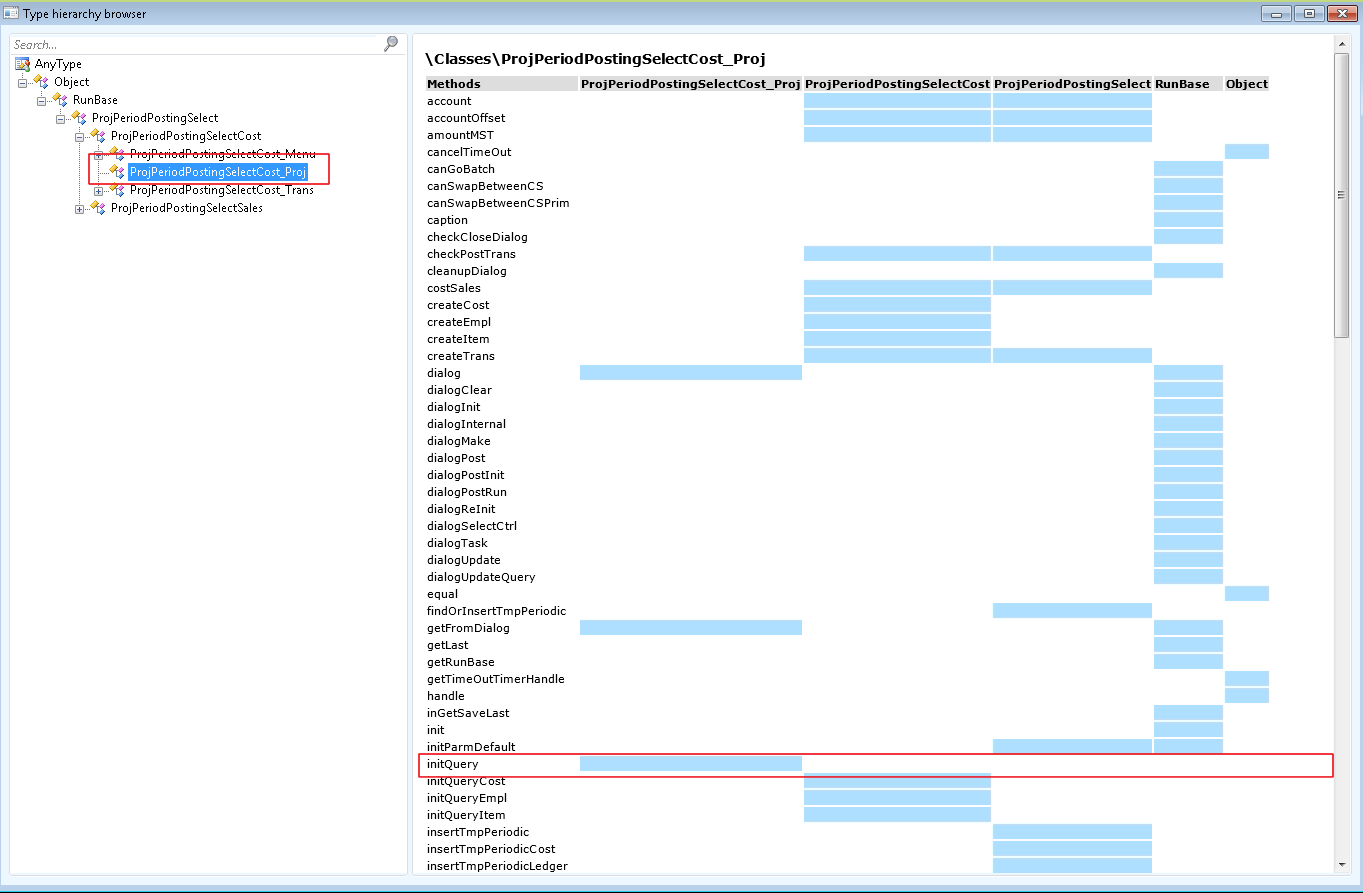
Task: Click the class icon beside RunBase
Action: point(60,100)
